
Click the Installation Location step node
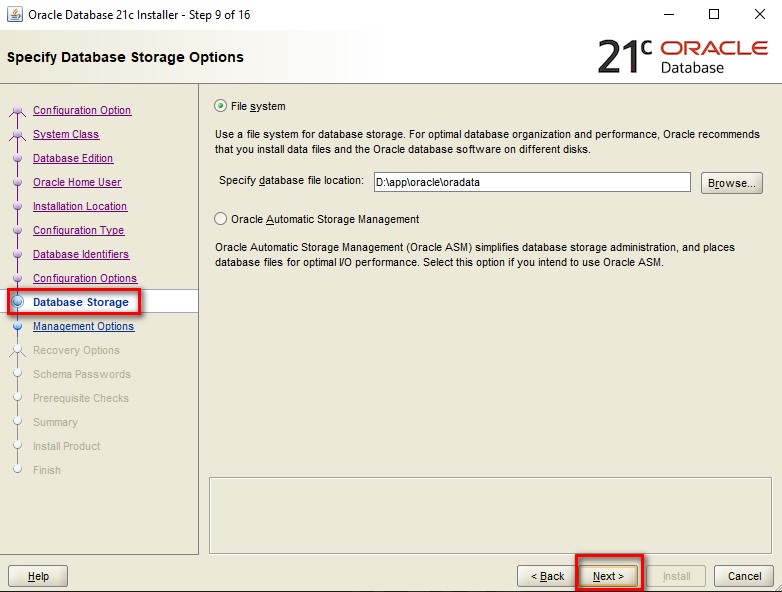tap(17, 206)
